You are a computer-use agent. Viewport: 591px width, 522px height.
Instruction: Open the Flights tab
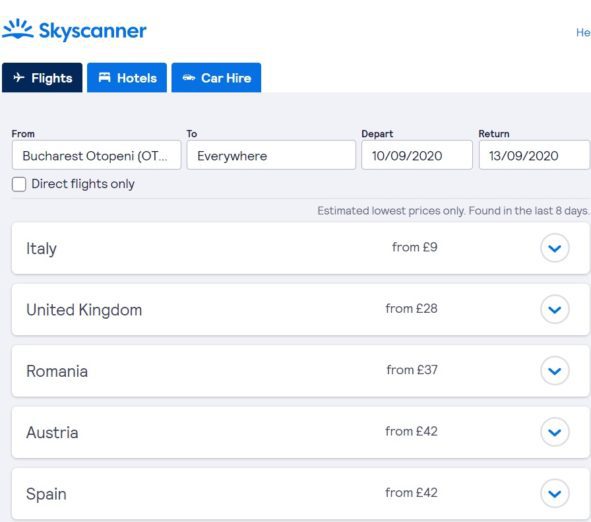[42, 78]
